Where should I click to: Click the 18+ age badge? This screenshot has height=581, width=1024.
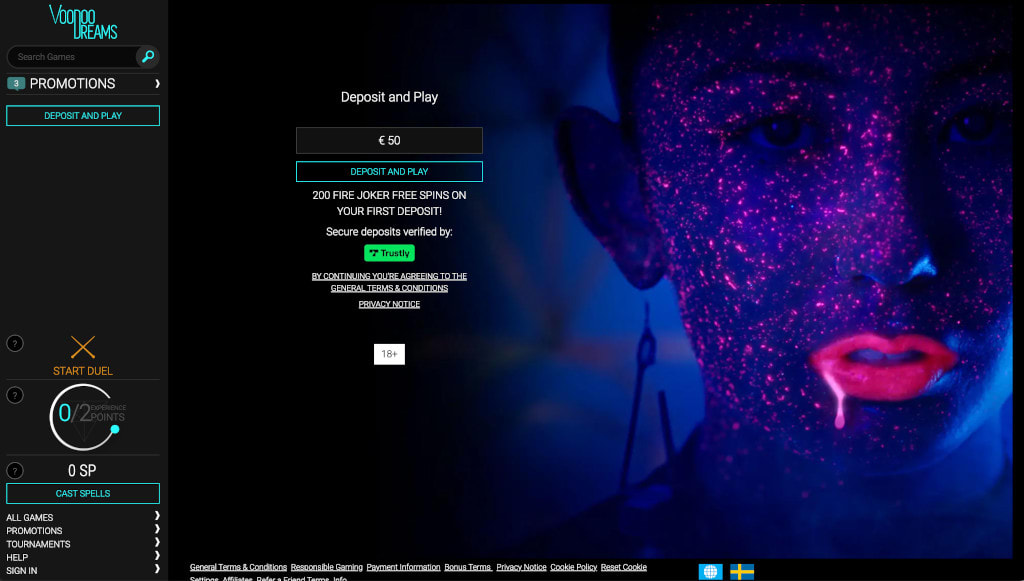pyautogui.click(x=389, y=354)
